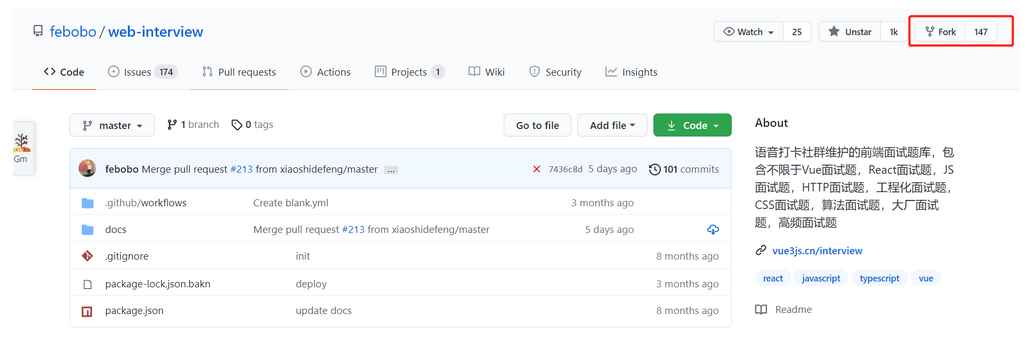This screenshot has height=364, width=1036.
Task: Open vue3js.cn/interview website link
Action: tap(817, 250)
